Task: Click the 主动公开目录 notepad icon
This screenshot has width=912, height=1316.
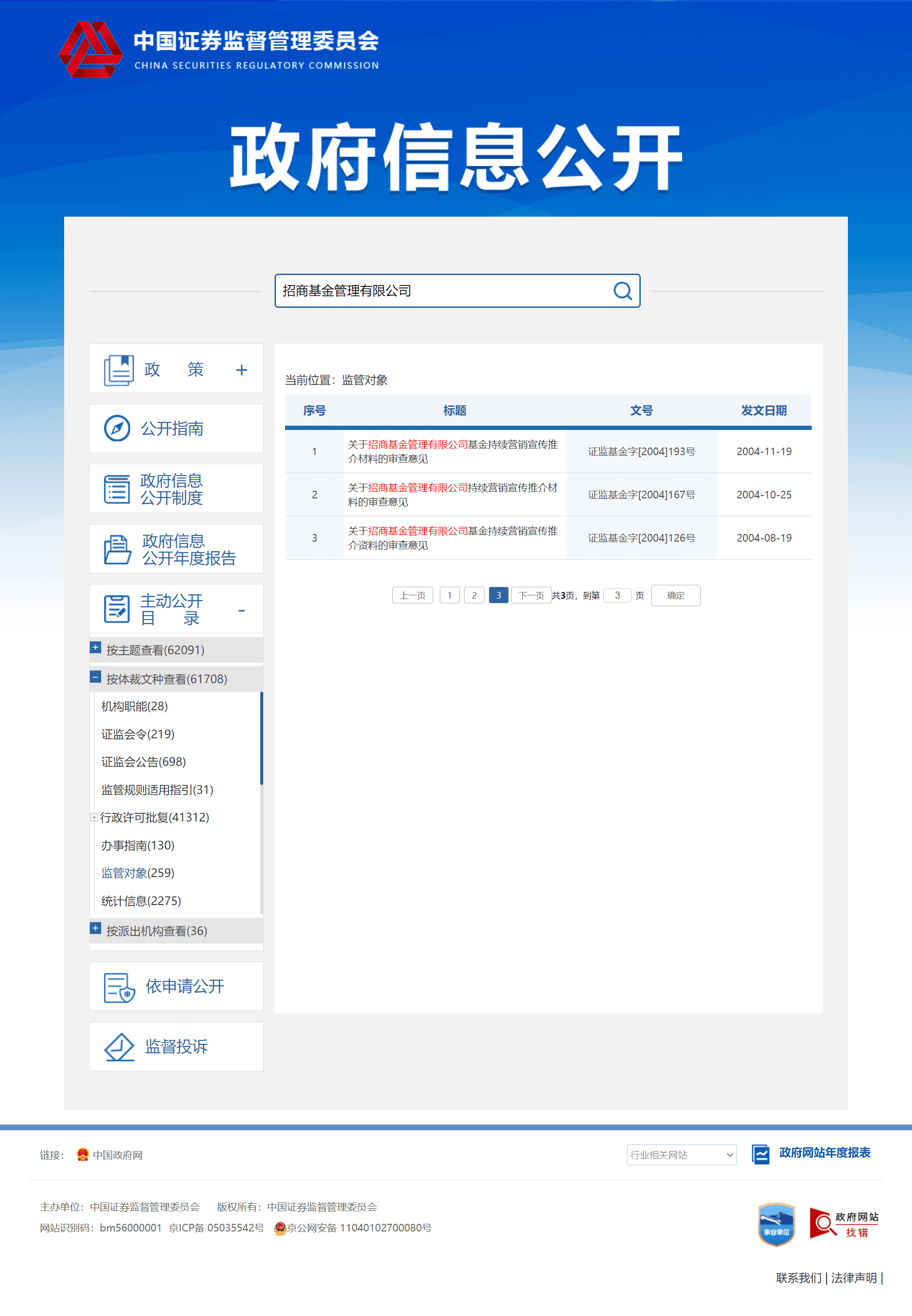Action: click(117, 609)
